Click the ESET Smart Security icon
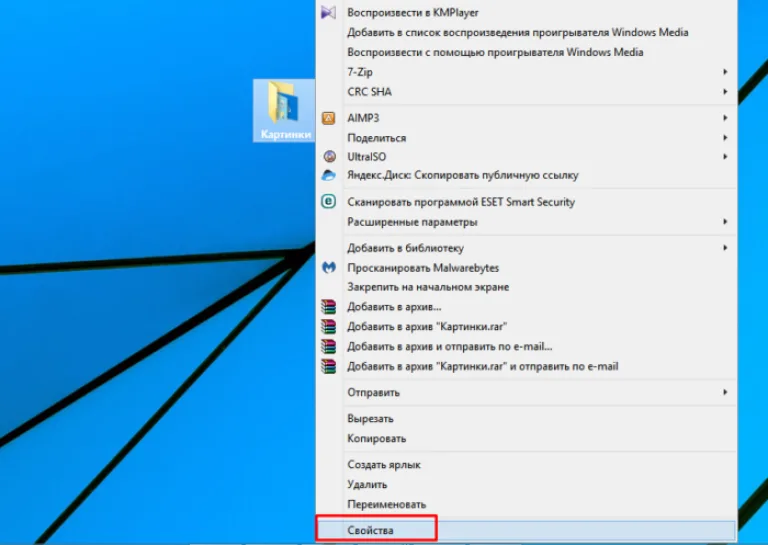This screenshot has height=545, width=768. (329, 201)
